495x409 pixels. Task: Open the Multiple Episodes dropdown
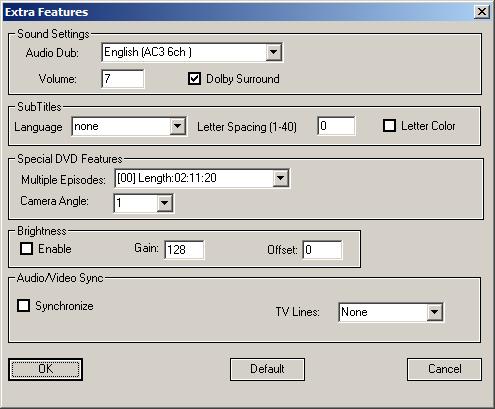(x=280, y=178)
